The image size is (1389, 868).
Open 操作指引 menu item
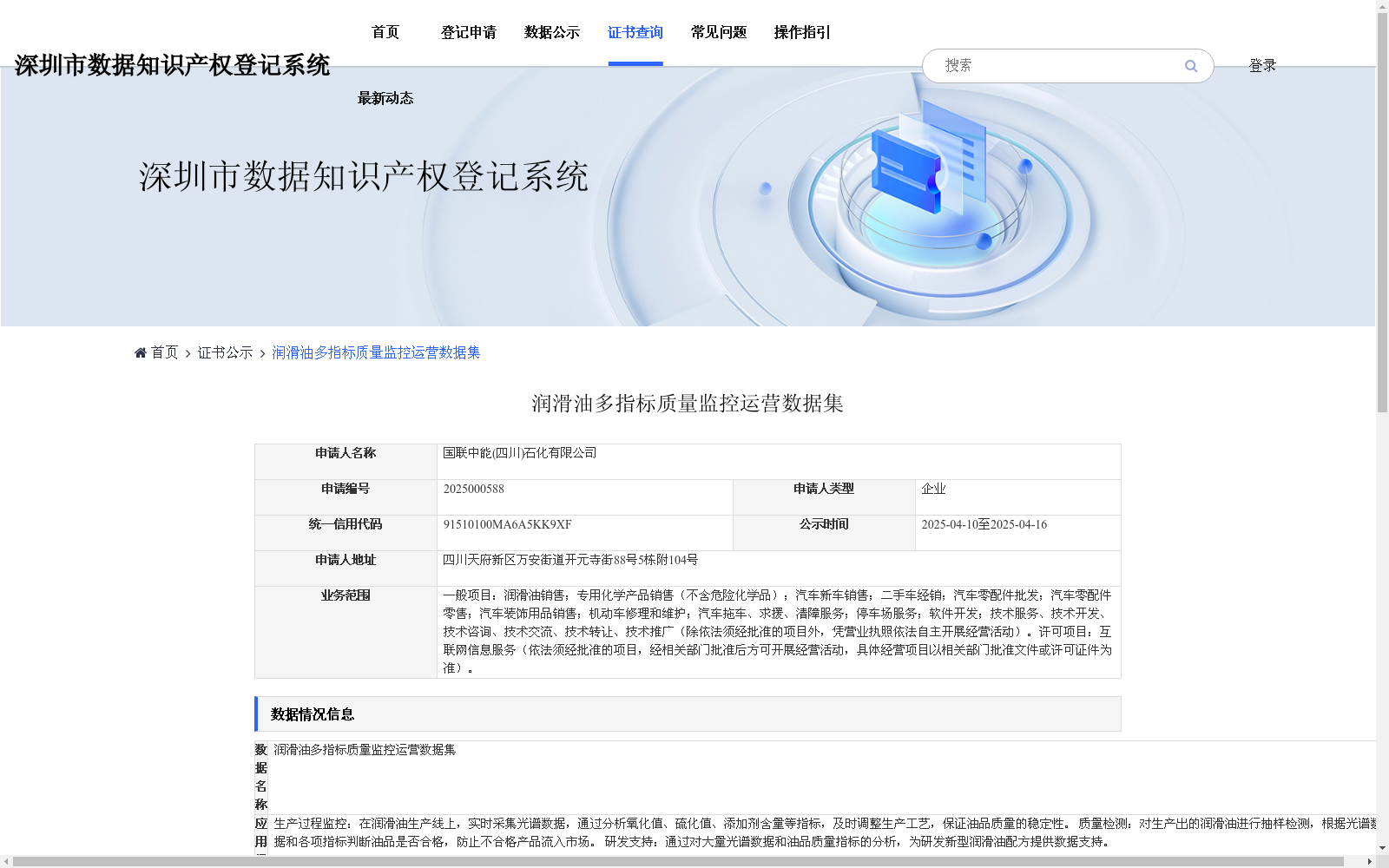(x=802, y=32)
